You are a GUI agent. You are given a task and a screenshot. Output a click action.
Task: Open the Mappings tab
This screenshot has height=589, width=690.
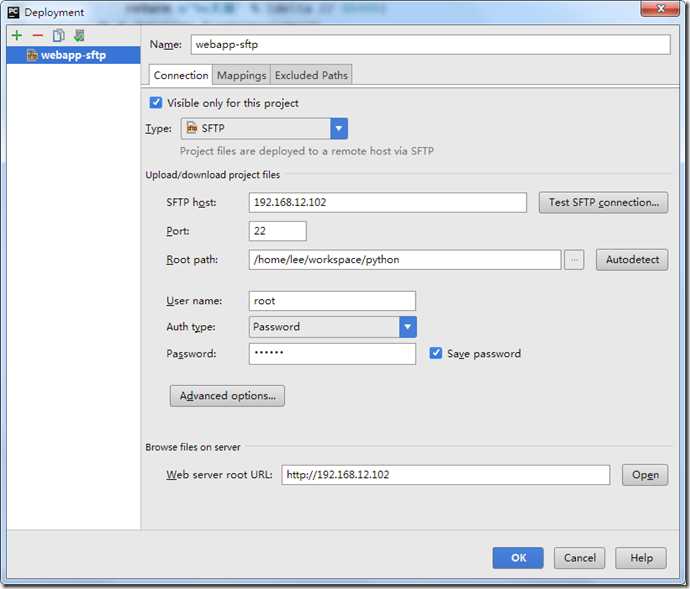point(241,75)
